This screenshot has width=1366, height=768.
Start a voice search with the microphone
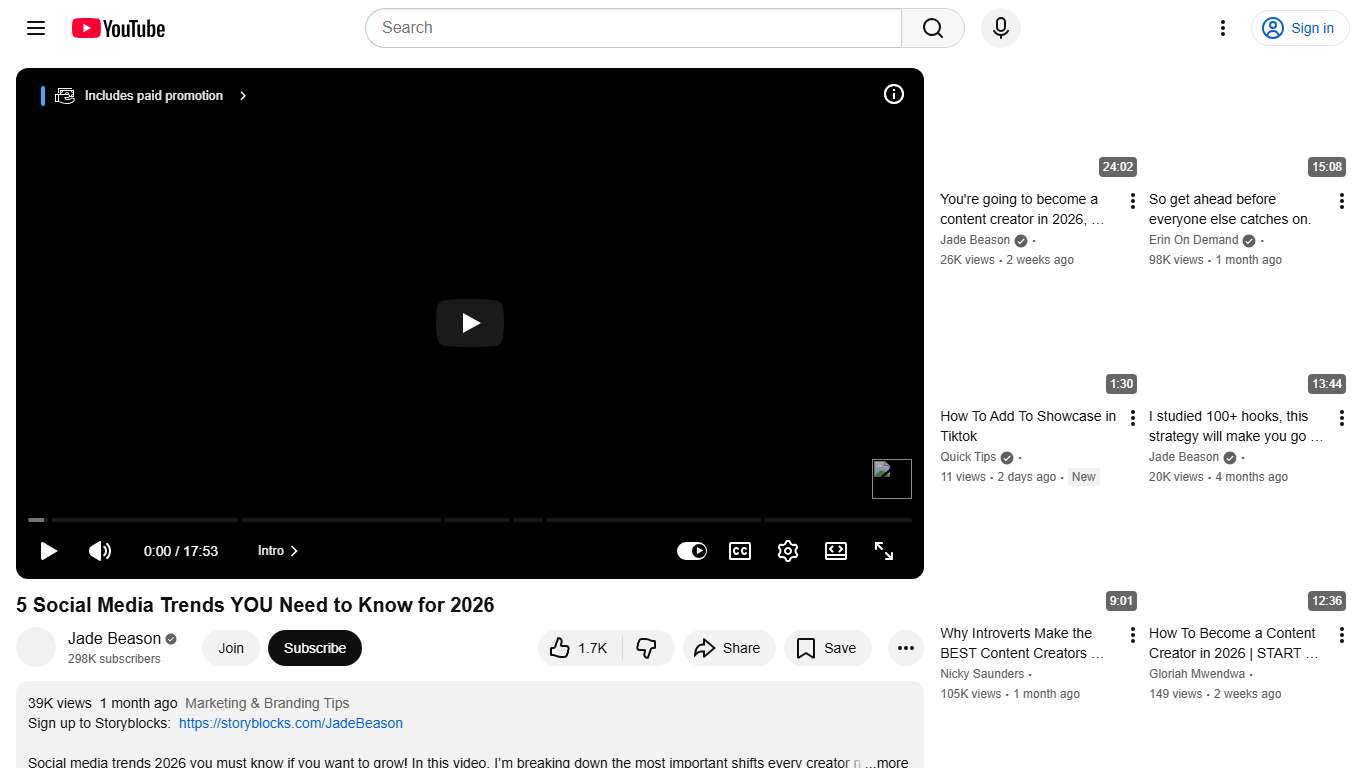[x=1000, y=28]
